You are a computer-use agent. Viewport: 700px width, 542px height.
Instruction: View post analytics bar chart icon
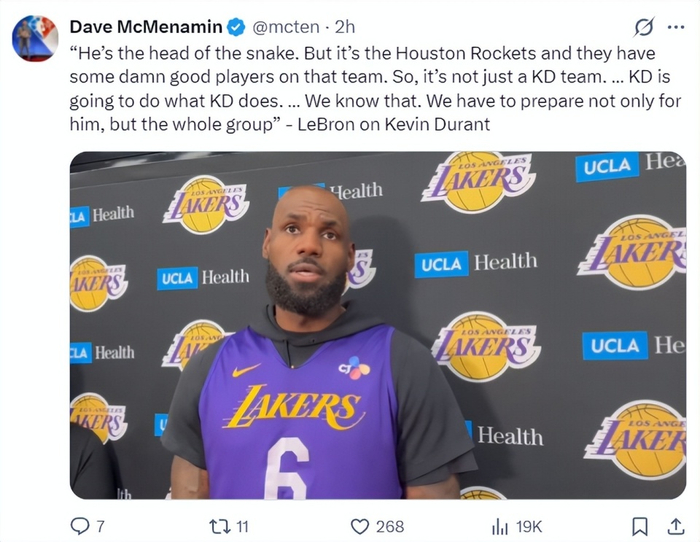point(500,525)
